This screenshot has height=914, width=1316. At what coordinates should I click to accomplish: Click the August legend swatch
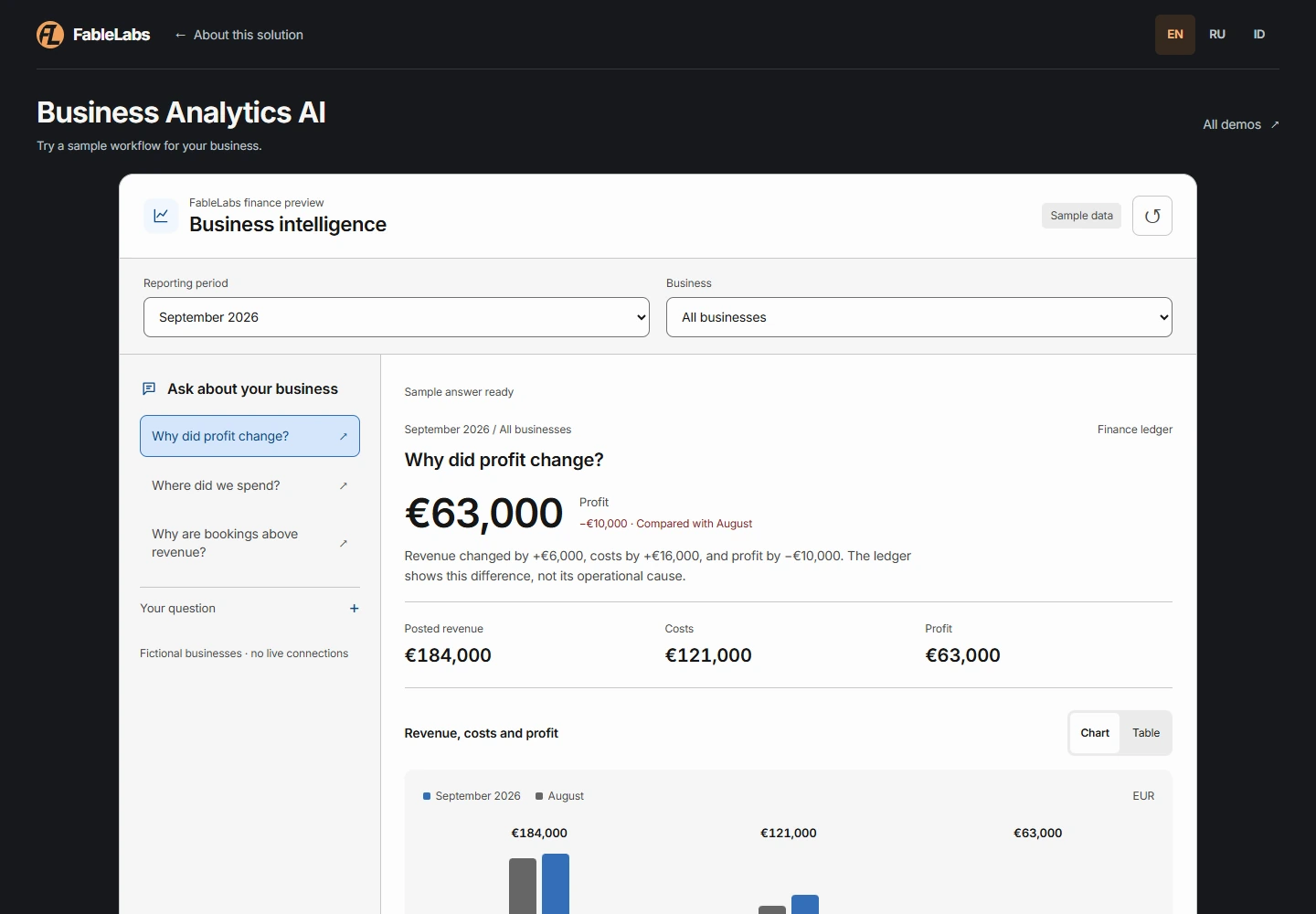(x=539, y=796)
